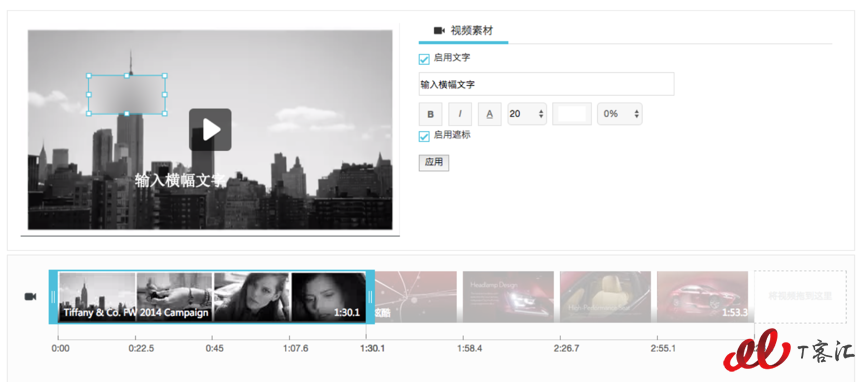Click the 0:45 timeline marker

pyautogui.click(x=214, y=349)
